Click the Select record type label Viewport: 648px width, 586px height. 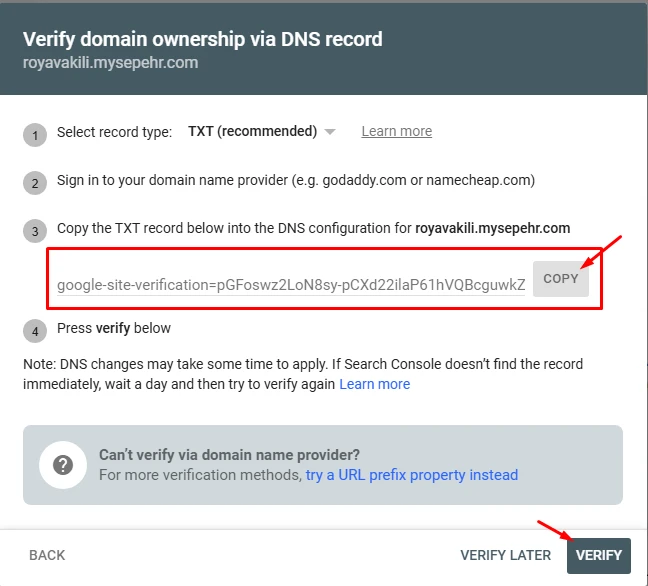[x=114, y=132]
